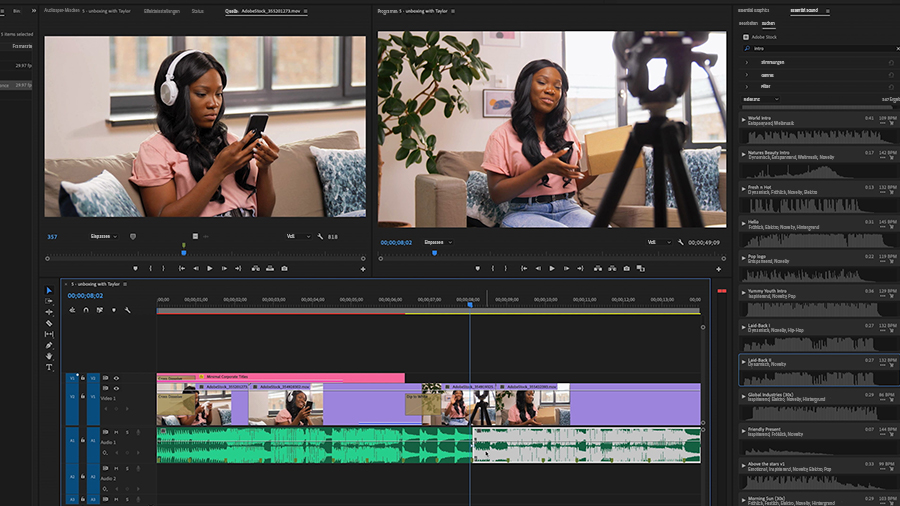Export frame from program monitor
Screen dimensions: 900x506
point(626,268)
